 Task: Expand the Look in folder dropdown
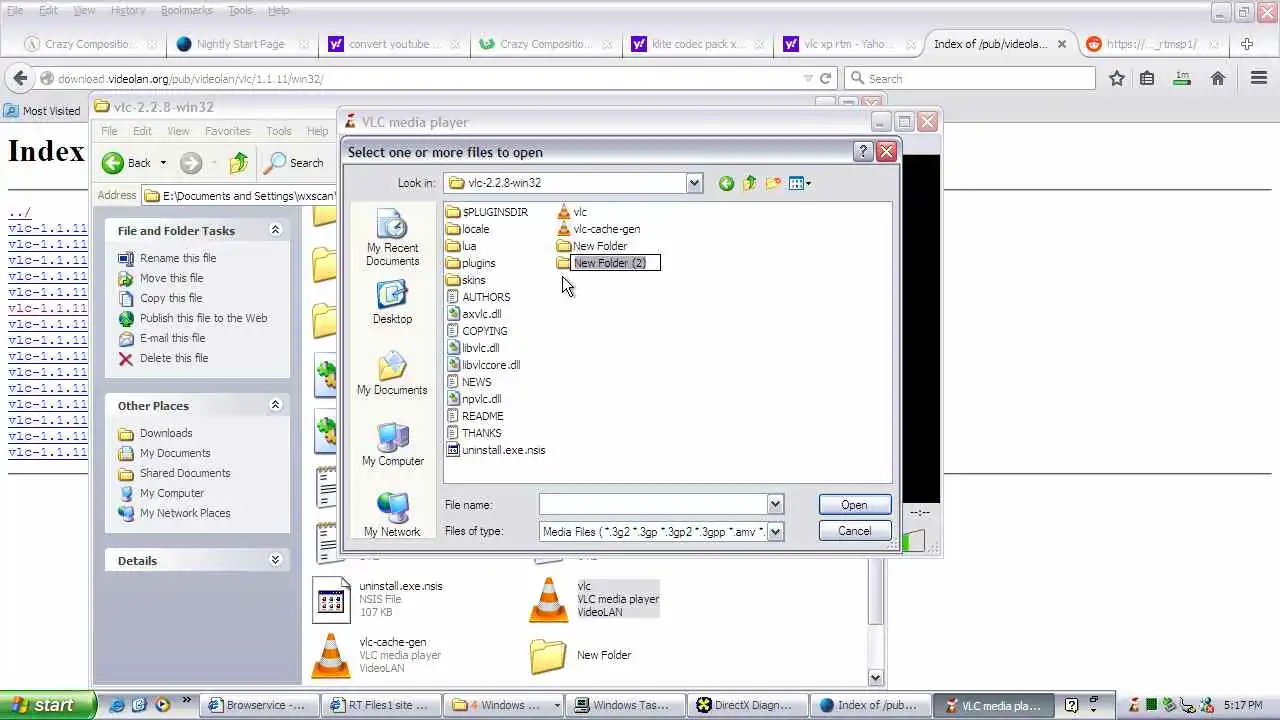point(694,183)
